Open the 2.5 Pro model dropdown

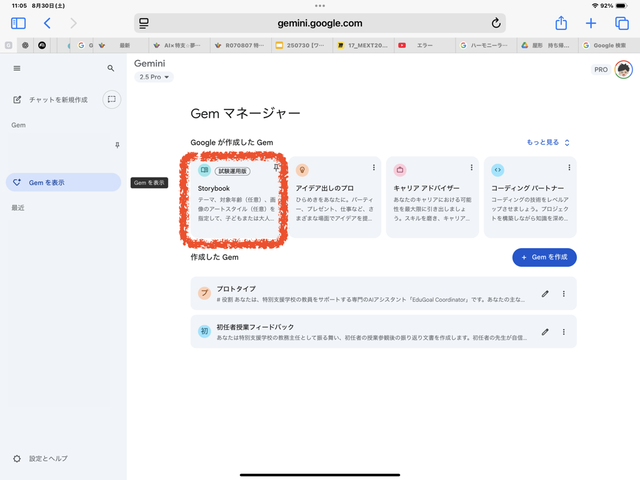[x=154, y=77]
